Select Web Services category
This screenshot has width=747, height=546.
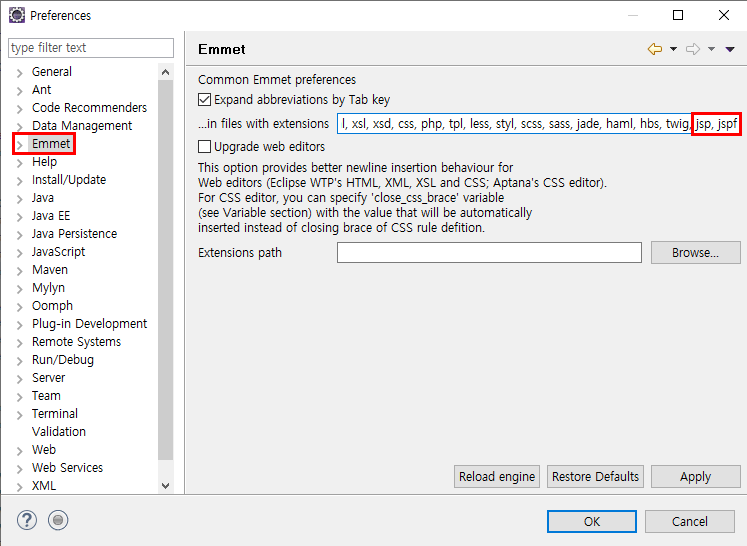(67, 468)
